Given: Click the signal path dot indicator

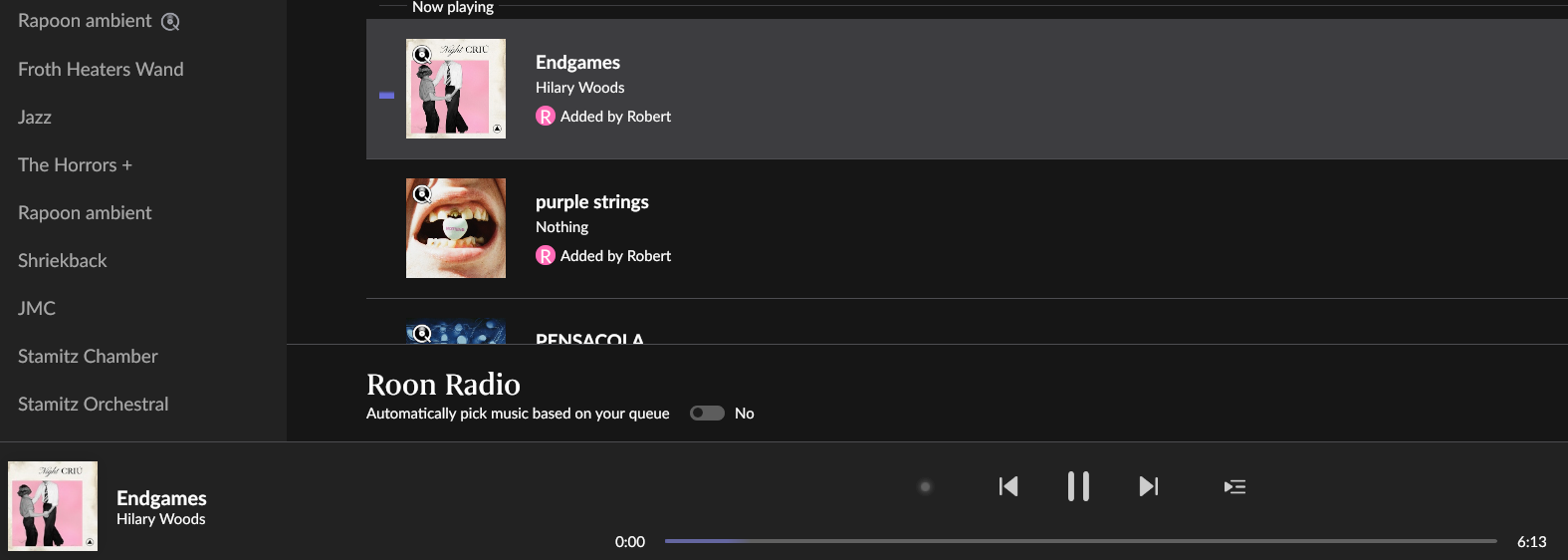Looking at the screenshot, I should [925, 486].
